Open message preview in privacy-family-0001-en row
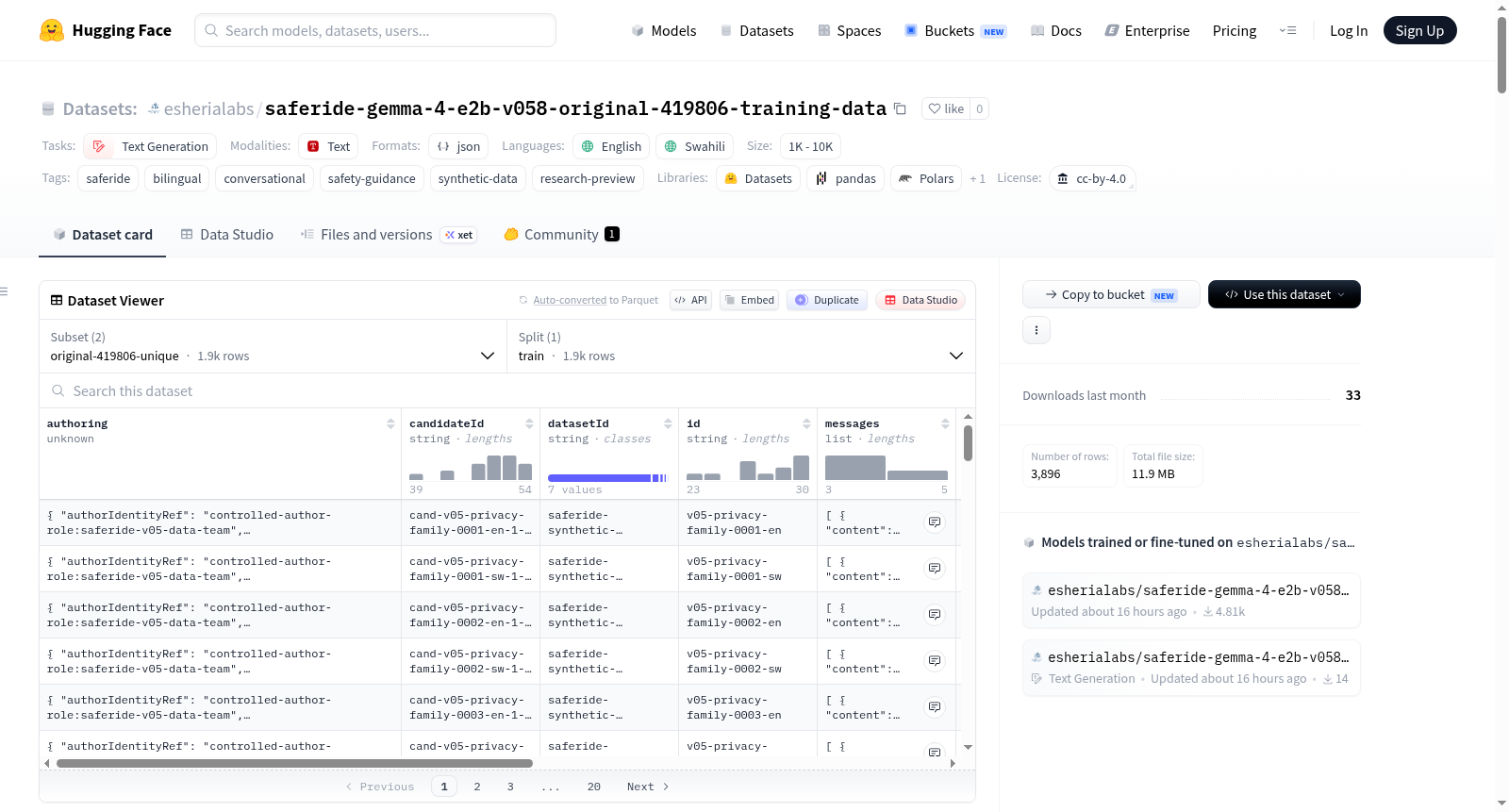Image resolution: width=1509 pixels, height=812 pixels. (935, 522)
